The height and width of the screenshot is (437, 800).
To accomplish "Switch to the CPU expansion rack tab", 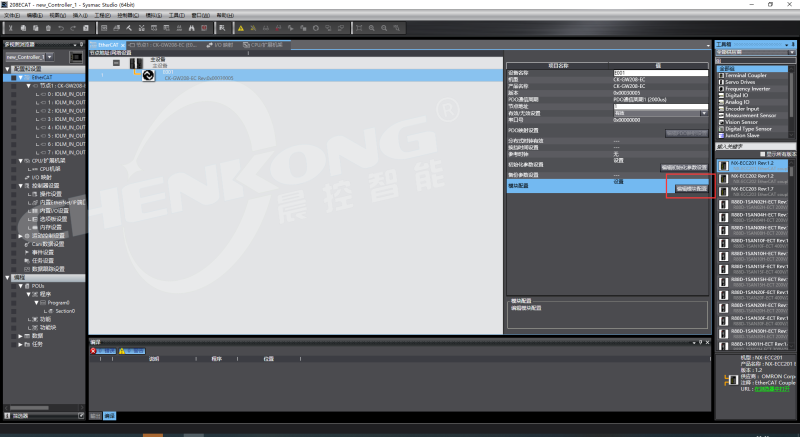I will click(x=263, y=45).
